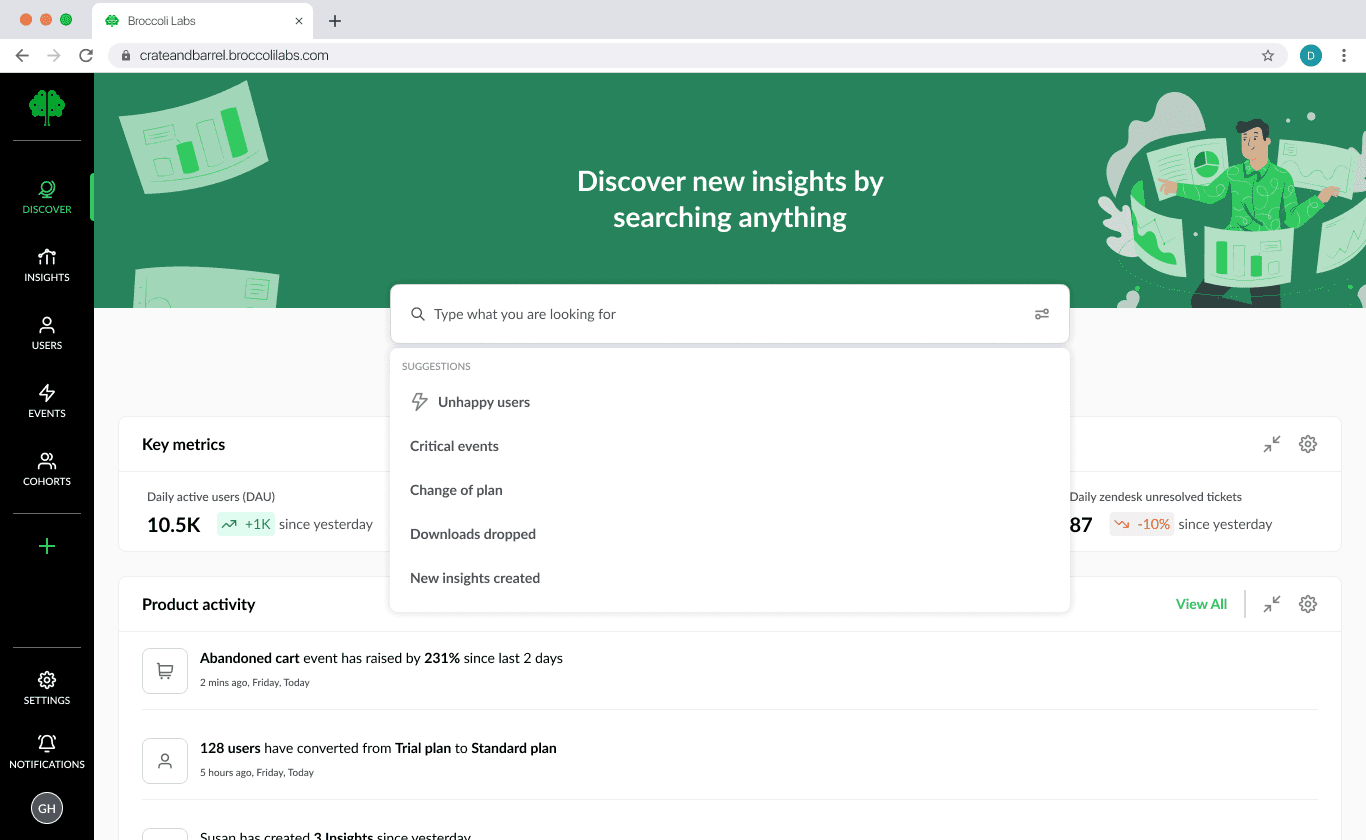This screenshot has height=840, width=1366.
Task: Open a new browser tab
Action: pyautogui.click(x=335, y=21)
